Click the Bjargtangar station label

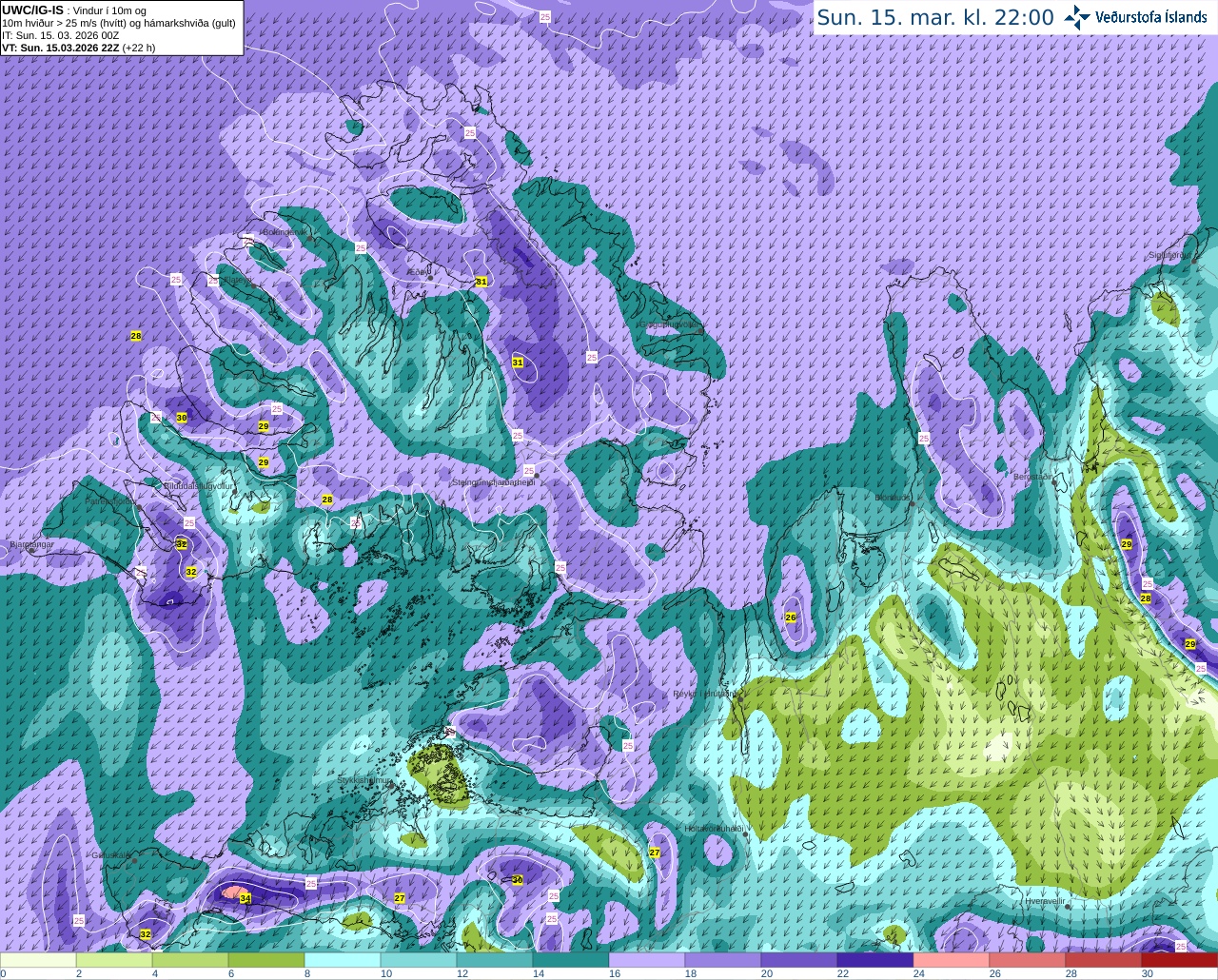pyautogui.click(x=30, y=545)
